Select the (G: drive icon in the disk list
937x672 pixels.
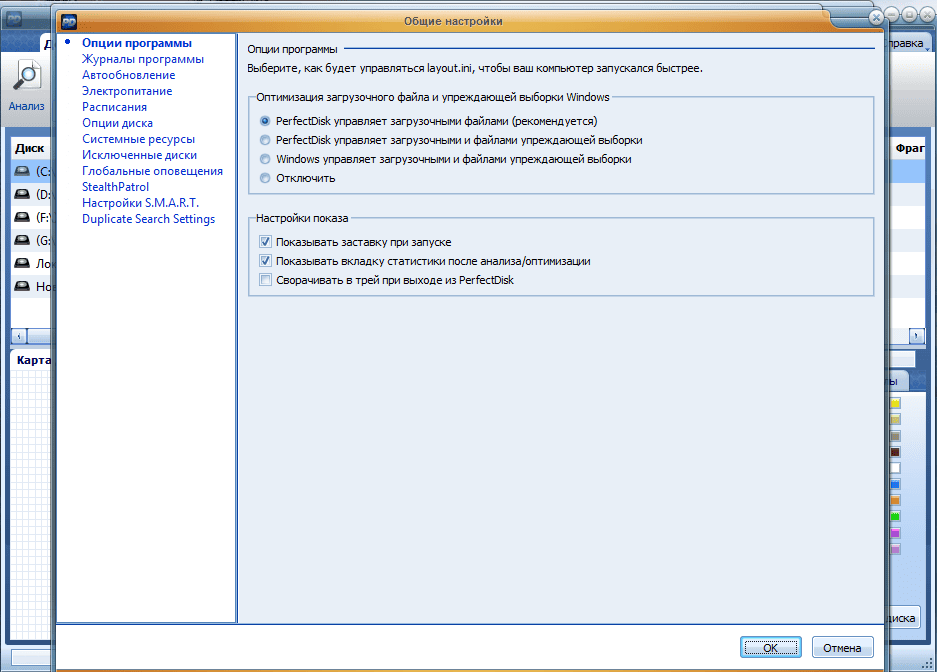click(22, 240)
